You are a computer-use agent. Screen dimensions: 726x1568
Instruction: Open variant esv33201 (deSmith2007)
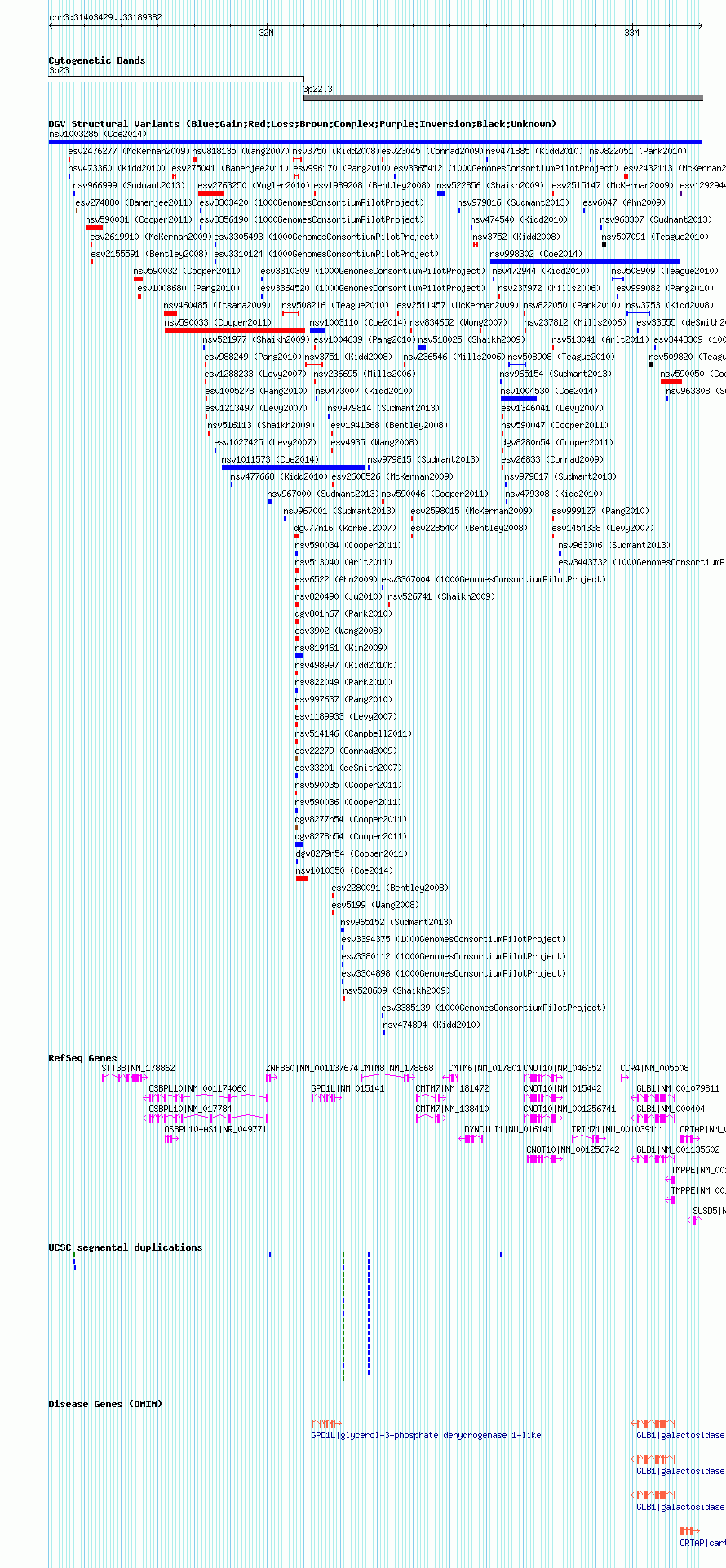[348, 768]
